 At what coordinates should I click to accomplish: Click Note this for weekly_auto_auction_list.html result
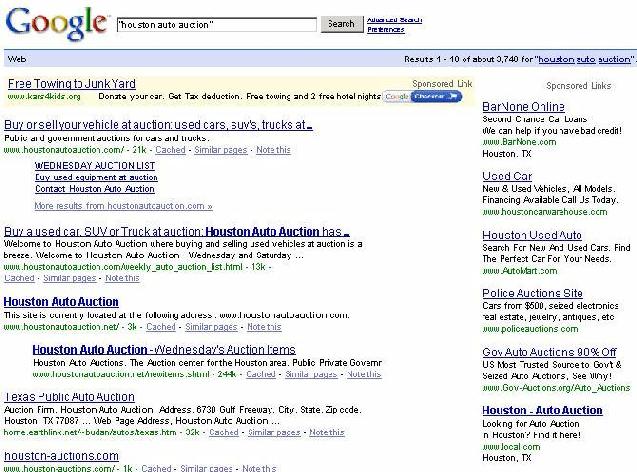tap(122, 278)
